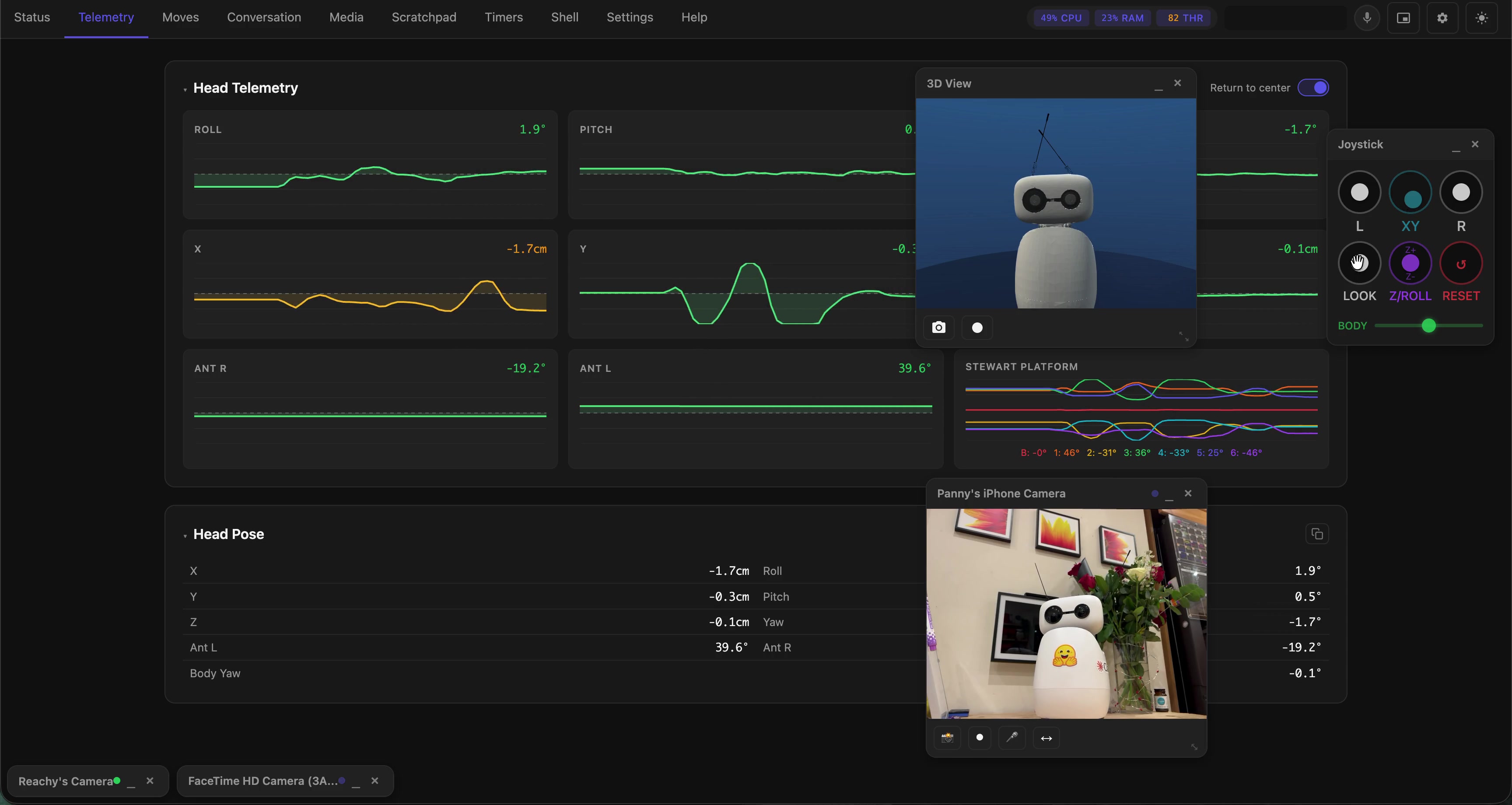
Task: Capture a flash photo from Panny's iPhone Camera
Action: [947, 738]
